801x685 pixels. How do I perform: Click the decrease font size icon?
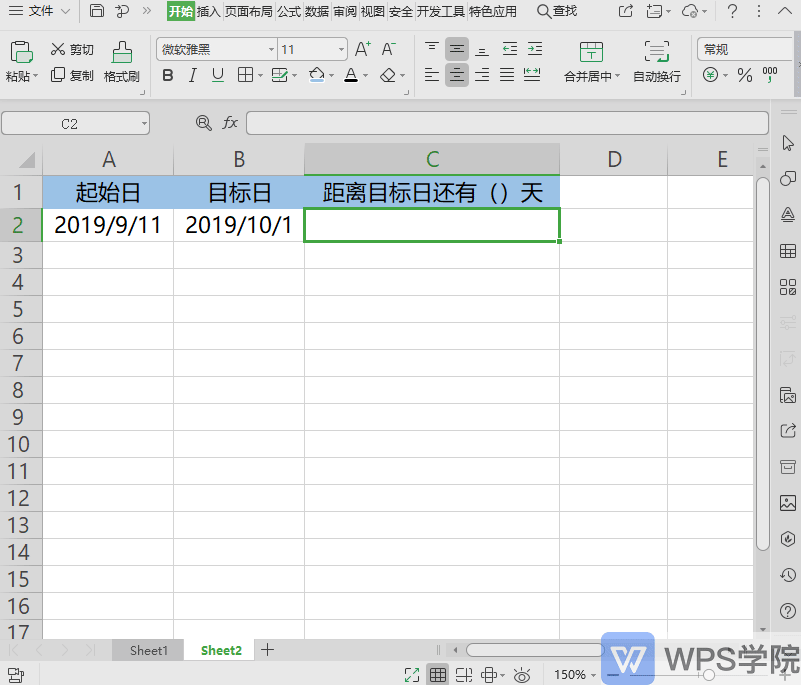pos(388,49)
